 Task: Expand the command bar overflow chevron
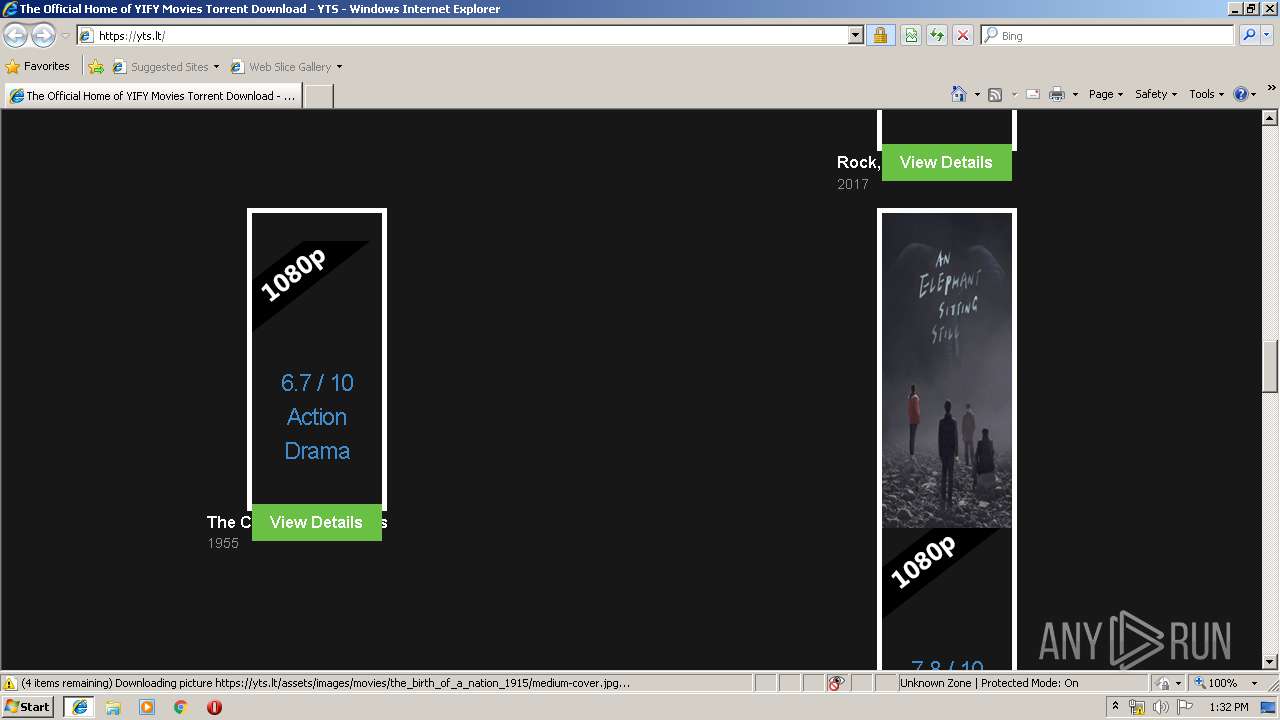pyautogui.click(x=1272, y=88)
